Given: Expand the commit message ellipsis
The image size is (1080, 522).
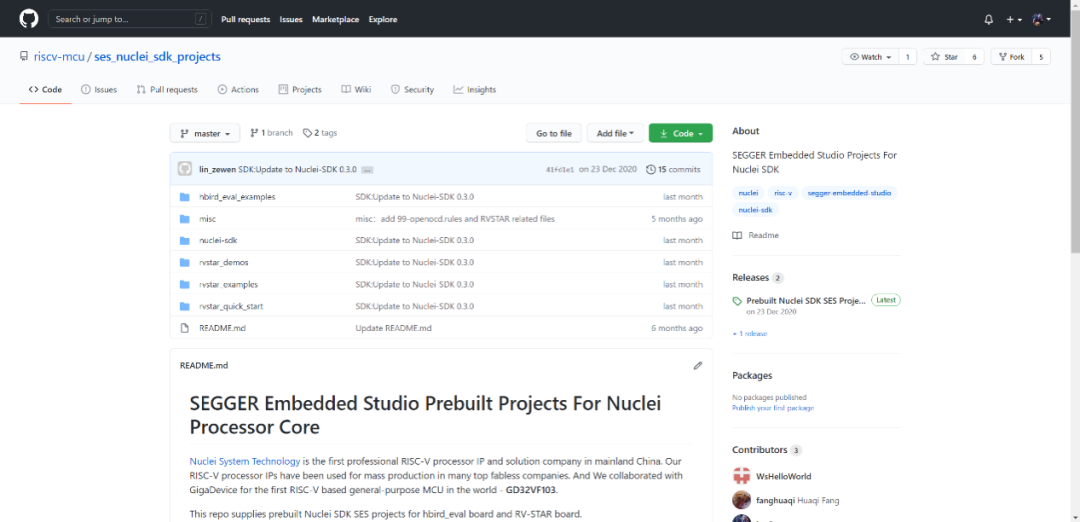Looking at the screenshot, I should 367,170.
